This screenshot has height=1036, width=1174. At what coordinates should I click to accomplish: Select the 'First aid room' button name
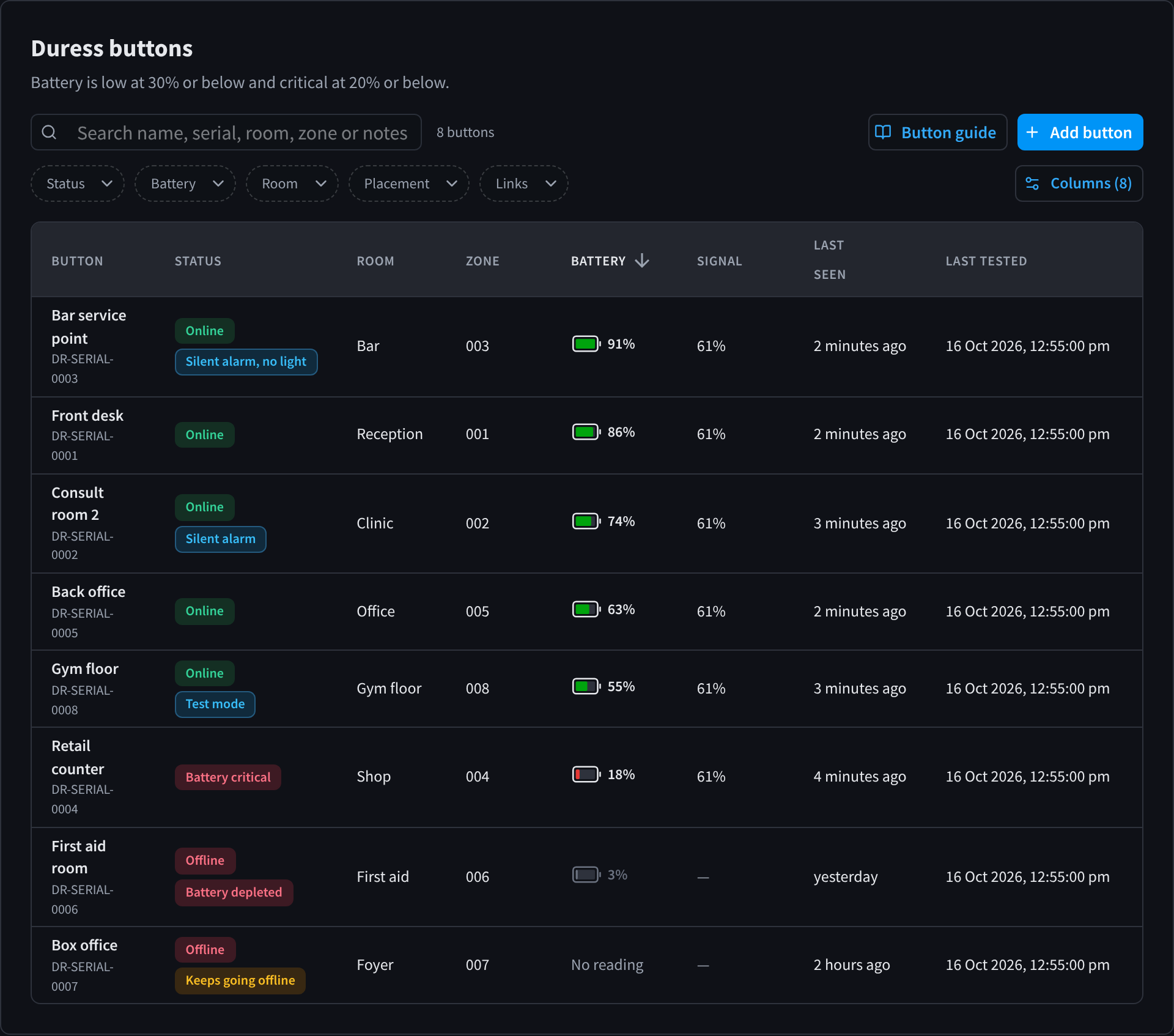(x=78, y=857)
